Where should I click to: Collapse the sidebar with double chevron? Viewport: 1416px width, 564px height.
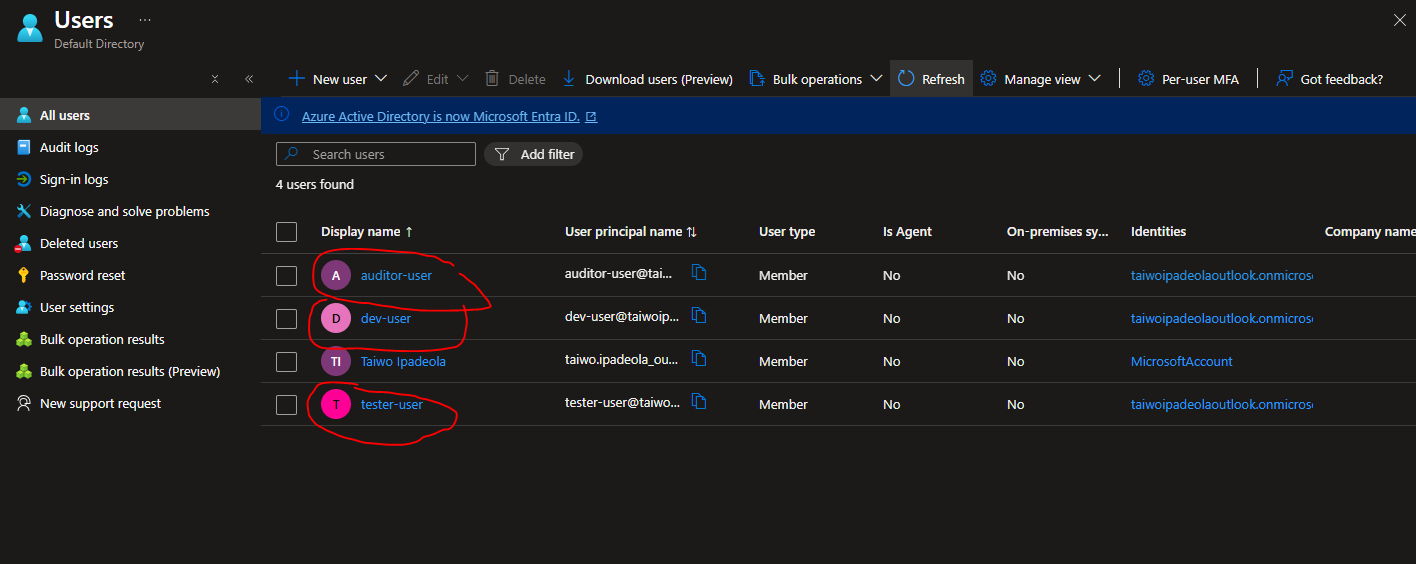coord(249,79)
